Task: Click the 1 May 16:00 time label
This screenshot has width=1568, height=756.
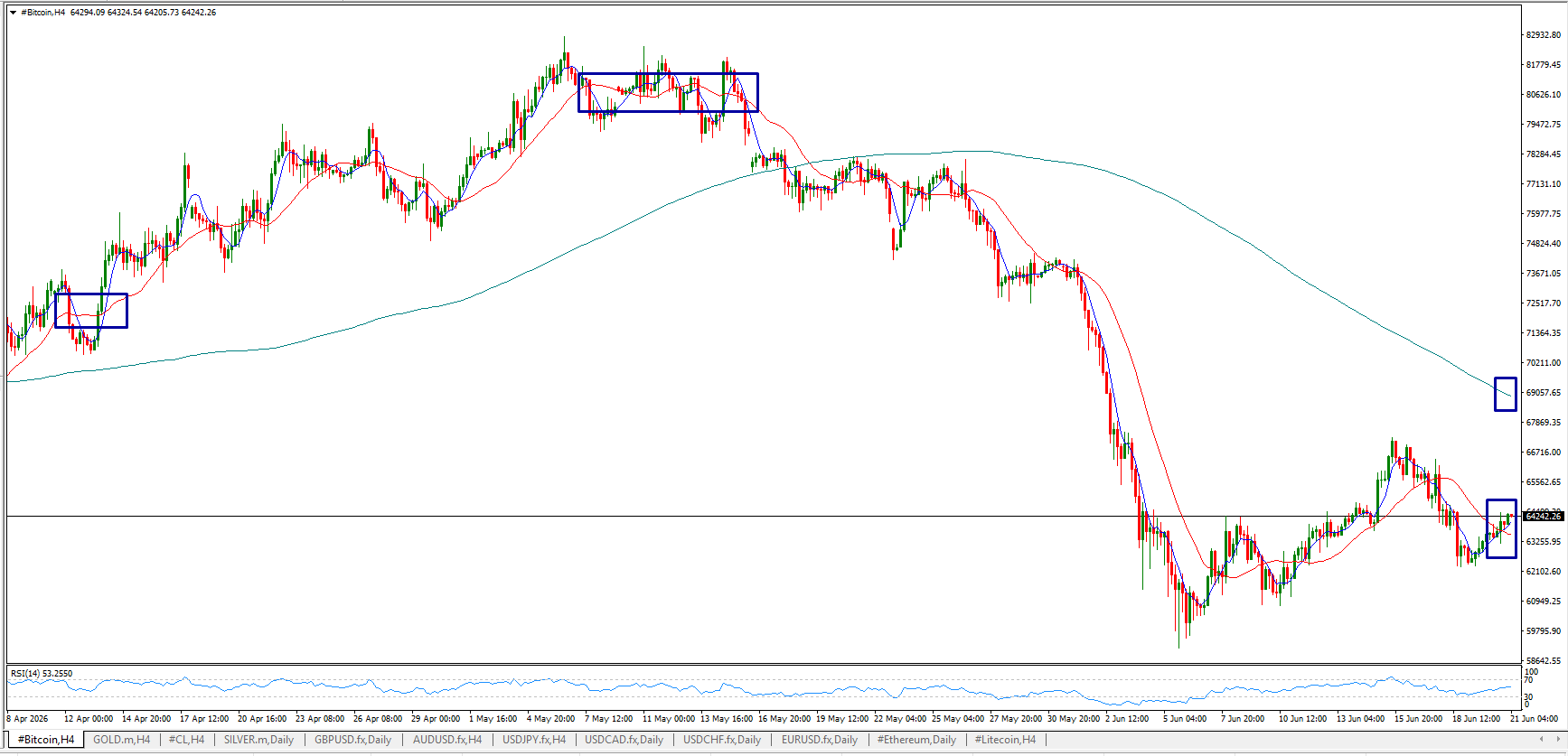Action: click(x=493, y=719)
